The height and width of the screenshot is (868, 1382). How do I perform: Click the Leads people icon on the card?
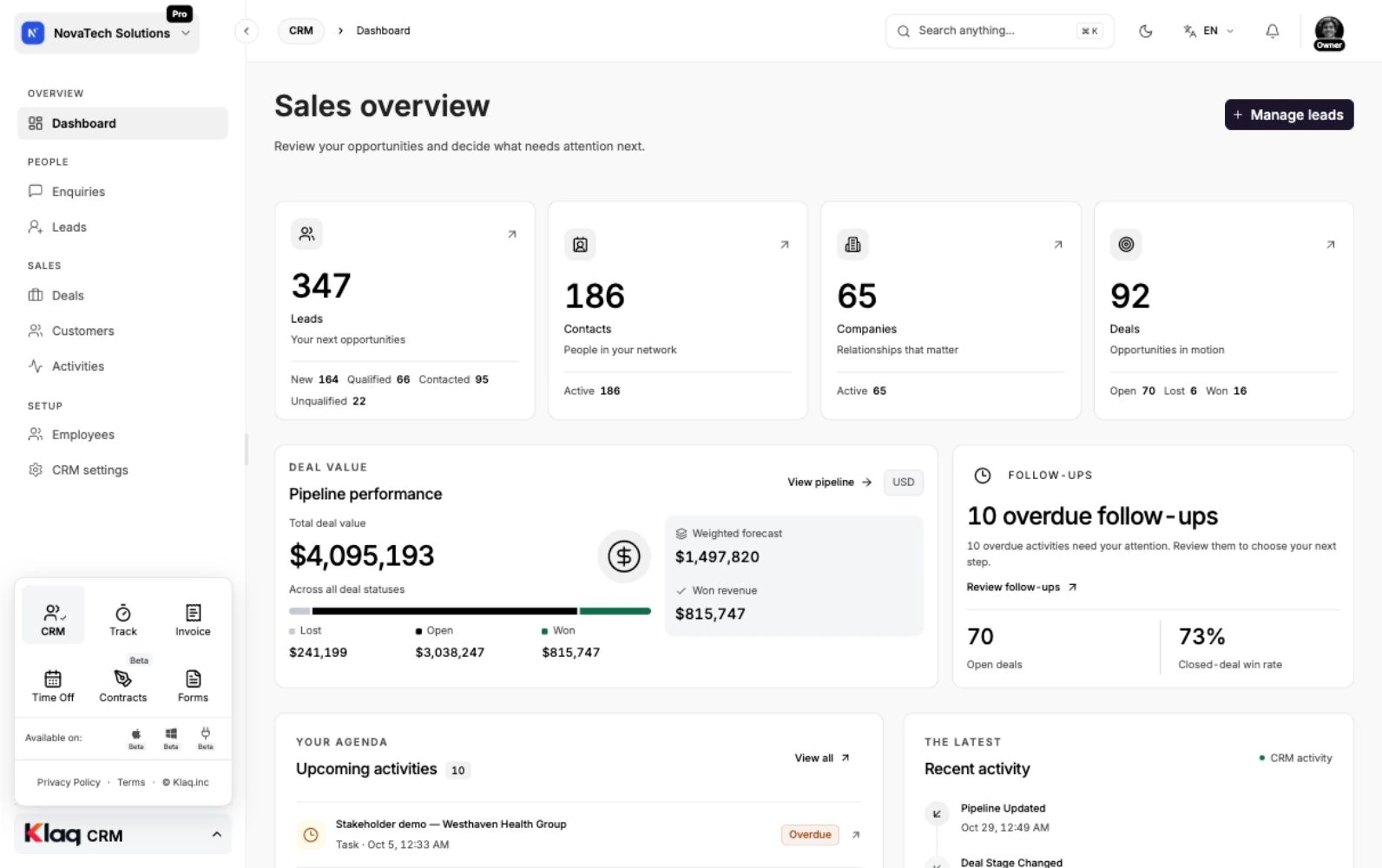(306, 233)
